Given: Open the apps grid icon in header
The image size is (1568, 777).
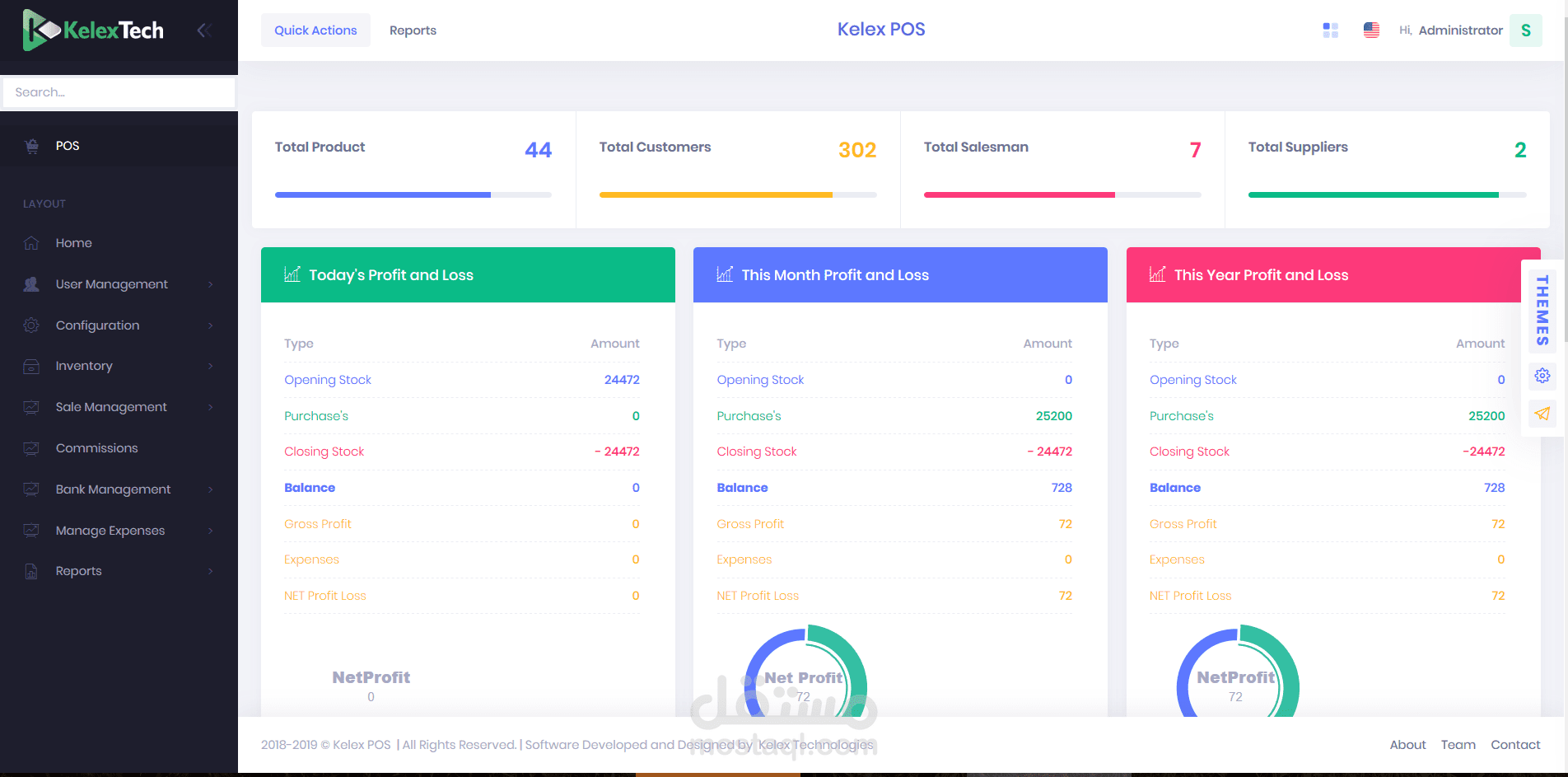Looking at the screenshot, I should click(1330, 30).
